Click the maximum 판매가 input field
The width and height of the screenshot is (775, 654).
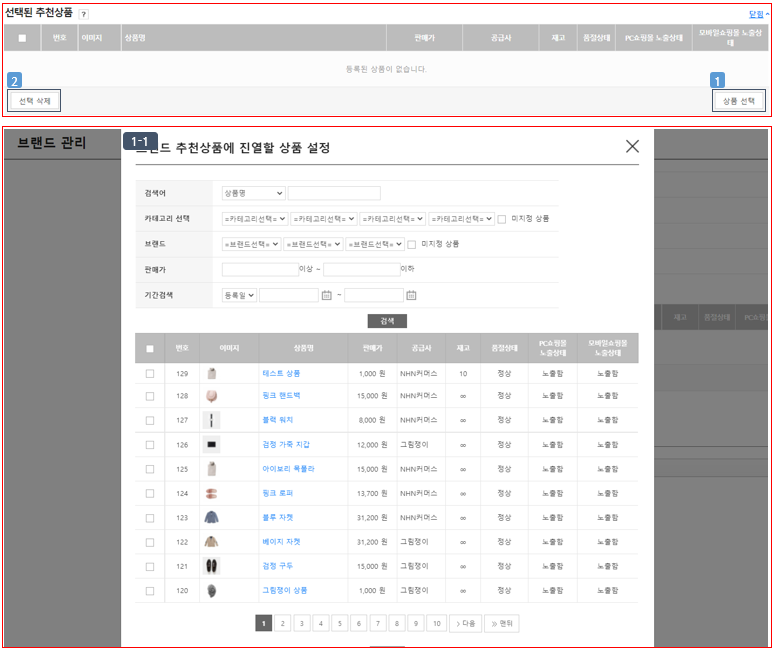pos(362,269)
